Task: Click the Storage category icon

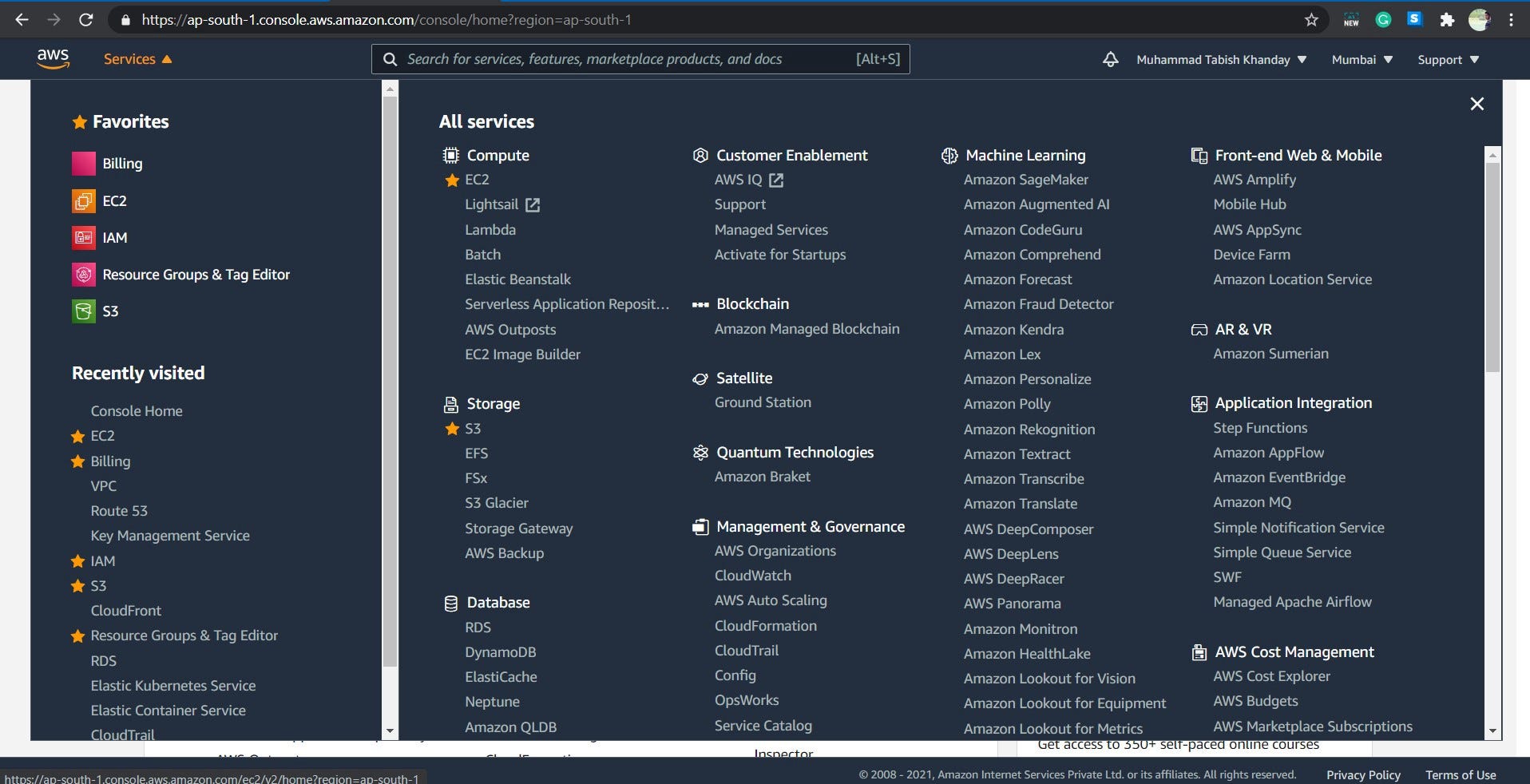Action: click(x=451, y=404)
